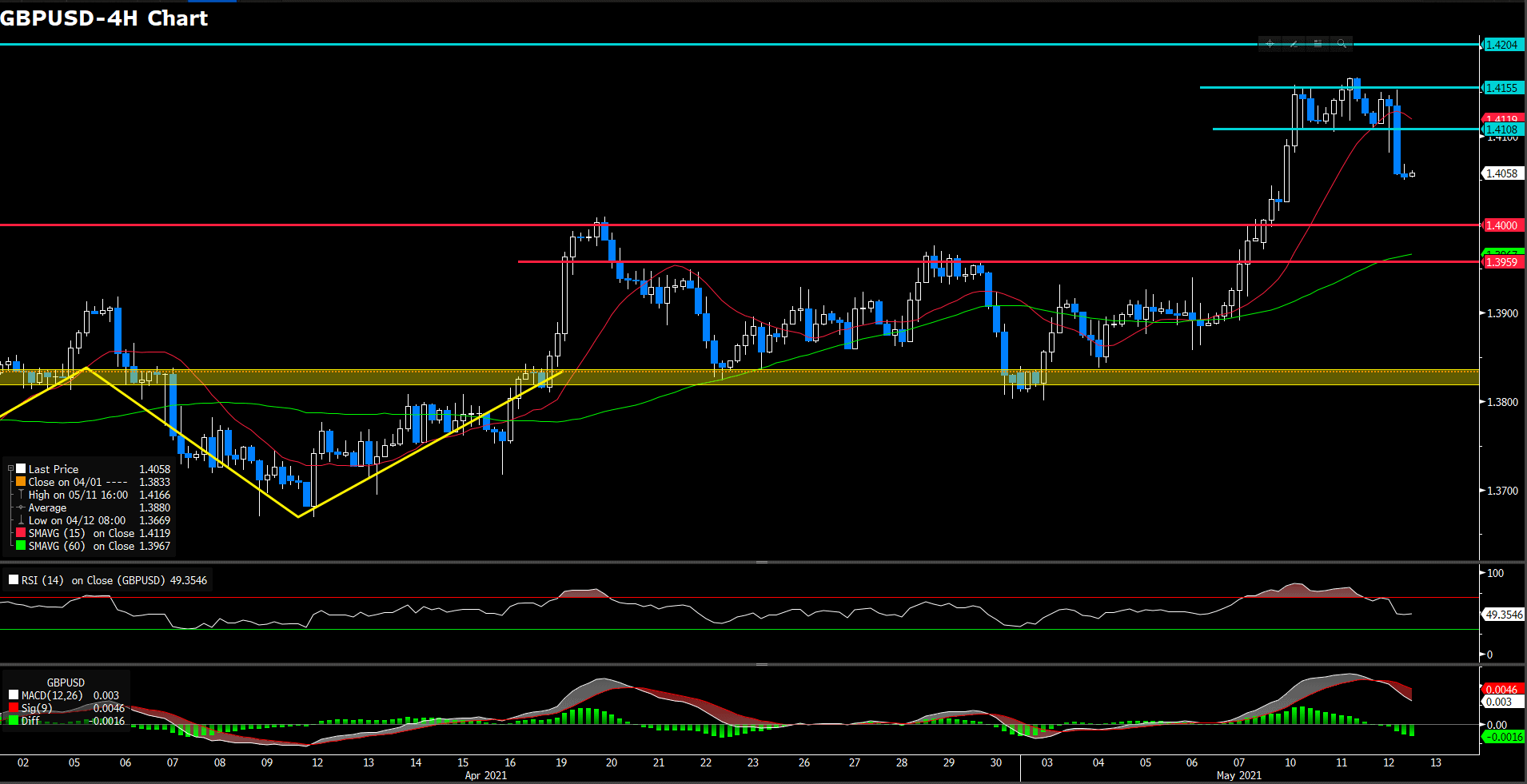
Task: Click the 1.3959 red level tag
Action: pyautogui.click(x=1502, y=262)
